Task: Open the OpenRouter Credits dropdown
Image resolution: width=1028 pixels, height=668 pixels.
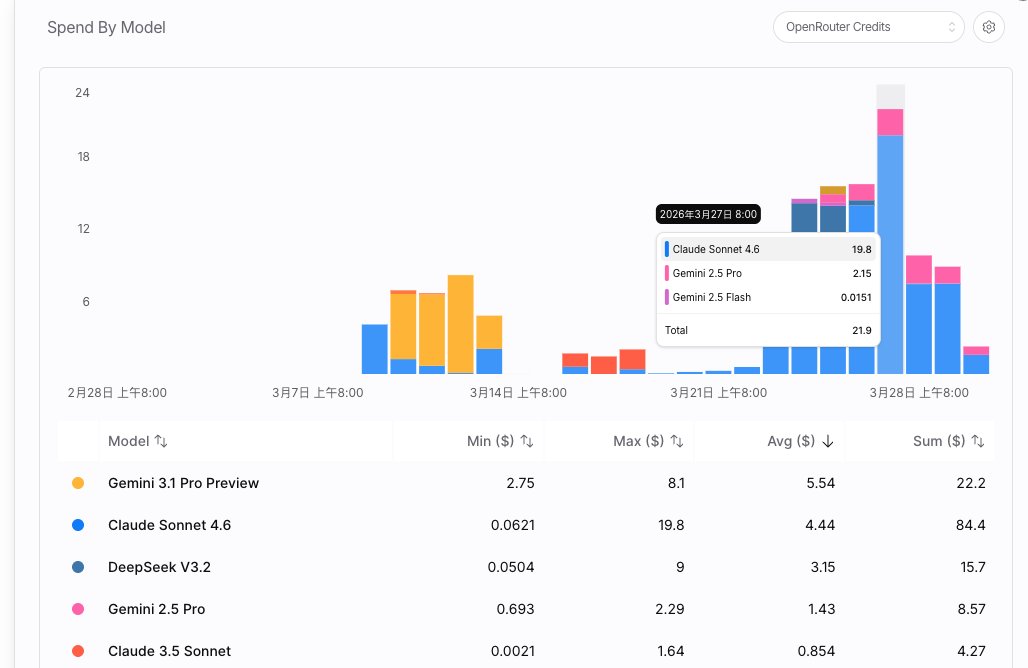Action: (x=868, y=27)
